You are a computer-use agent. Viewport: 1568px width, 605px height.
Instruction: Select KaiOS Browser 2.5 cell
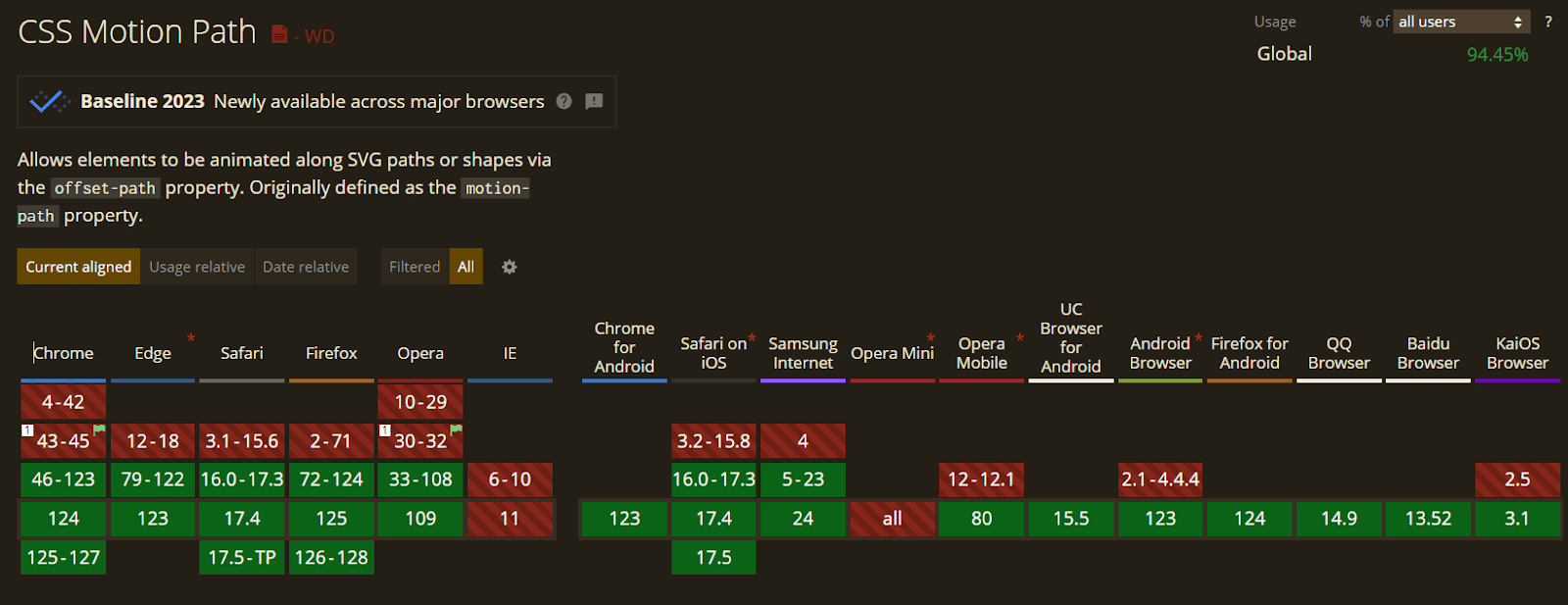click(1517, 479)
